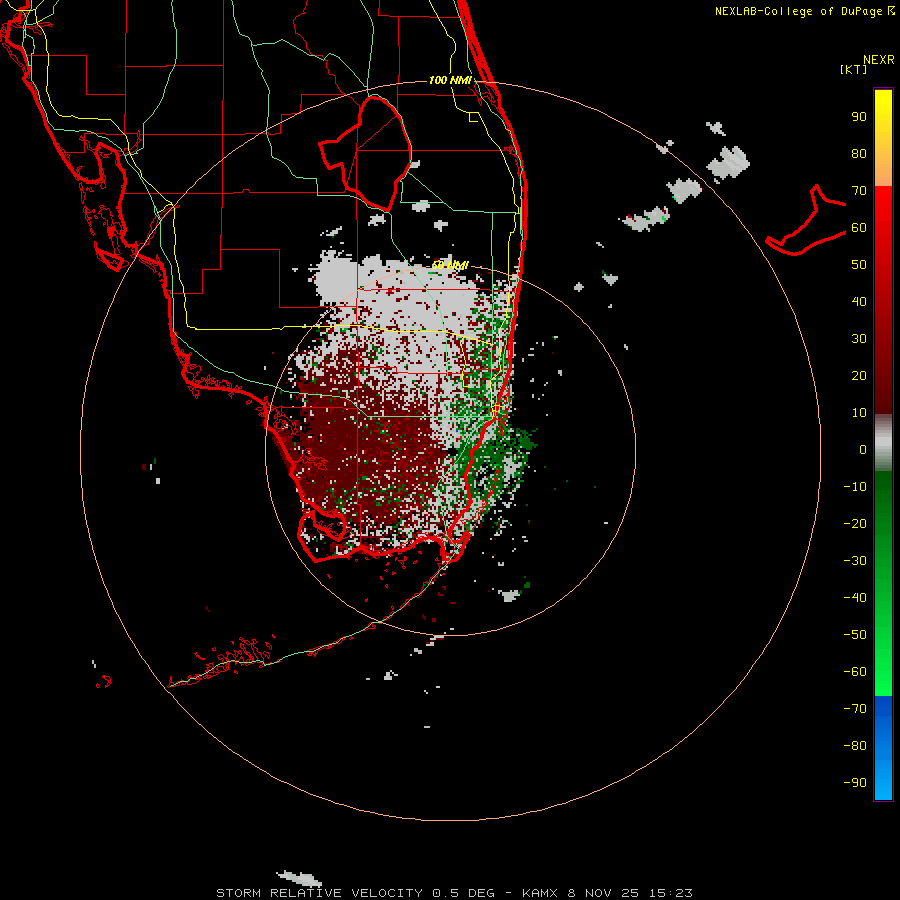Screen dimensions: 900x900
Task: Click the positive 20 value on velocity scale
Action: [859, 375]
